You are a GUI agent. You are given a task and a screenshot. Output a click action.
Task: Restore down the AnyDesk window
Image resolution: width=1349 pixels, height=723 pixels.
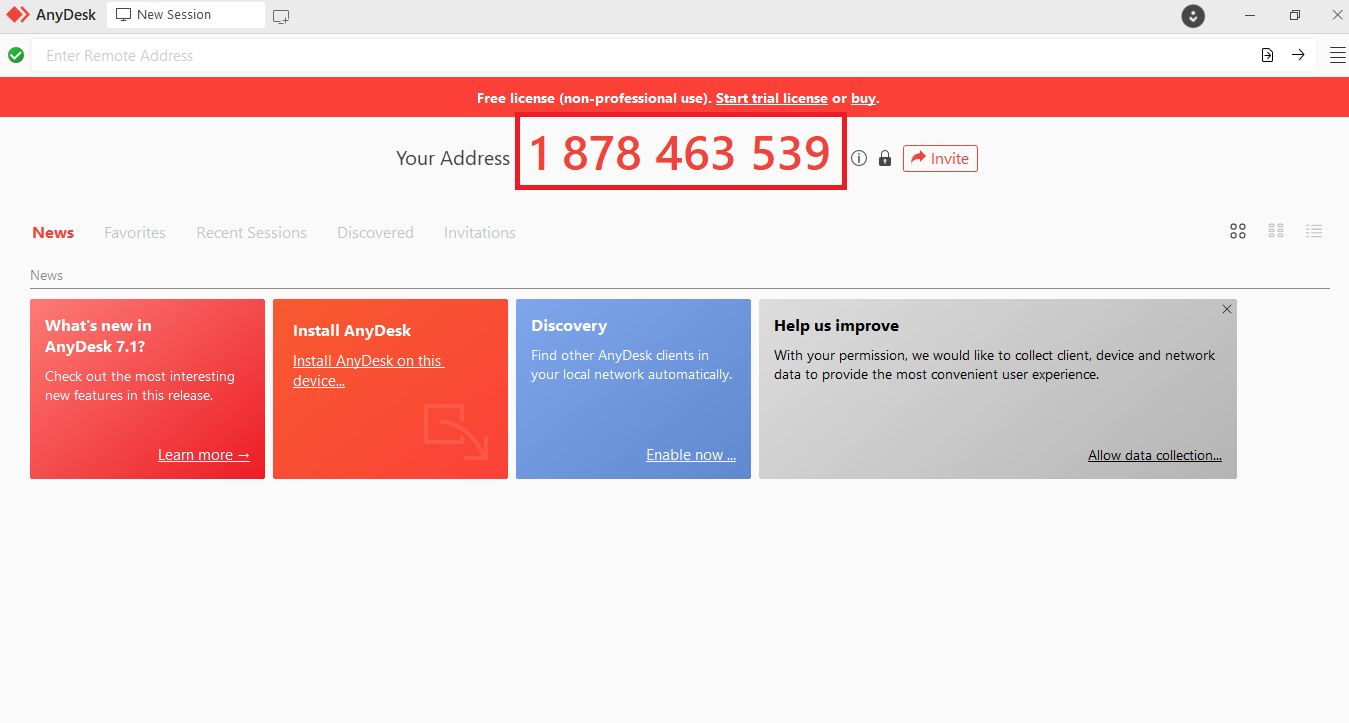(1295, 15)
